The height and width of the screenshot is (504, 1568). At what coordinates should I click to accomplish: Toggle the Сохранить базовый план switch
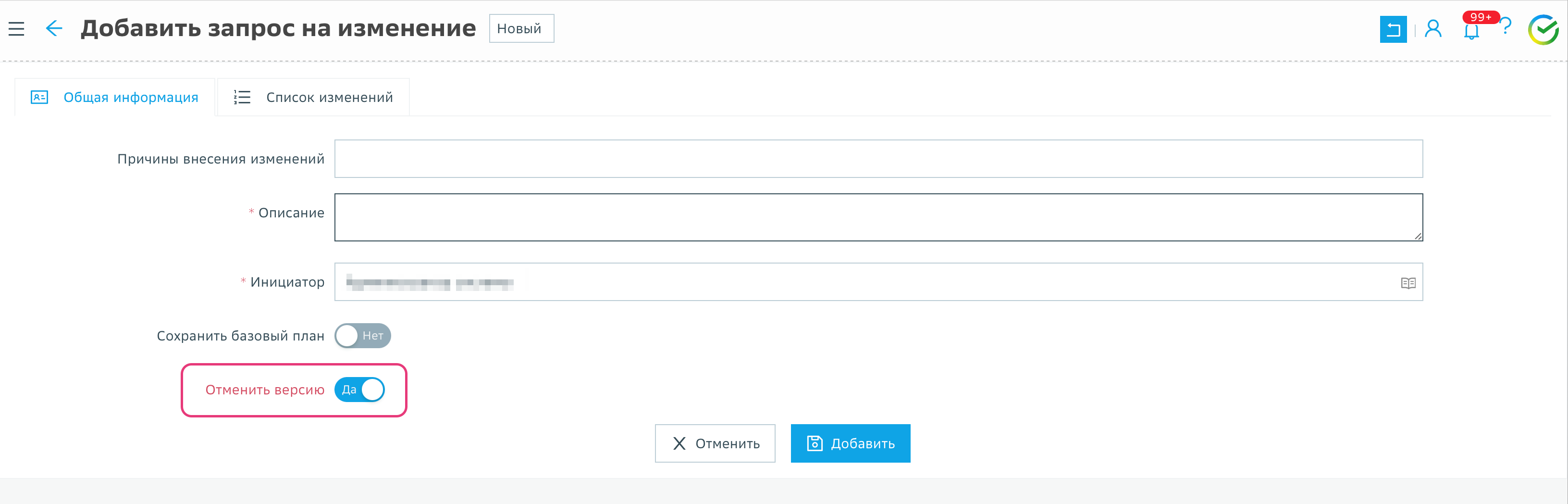click(x=362, y=336)
